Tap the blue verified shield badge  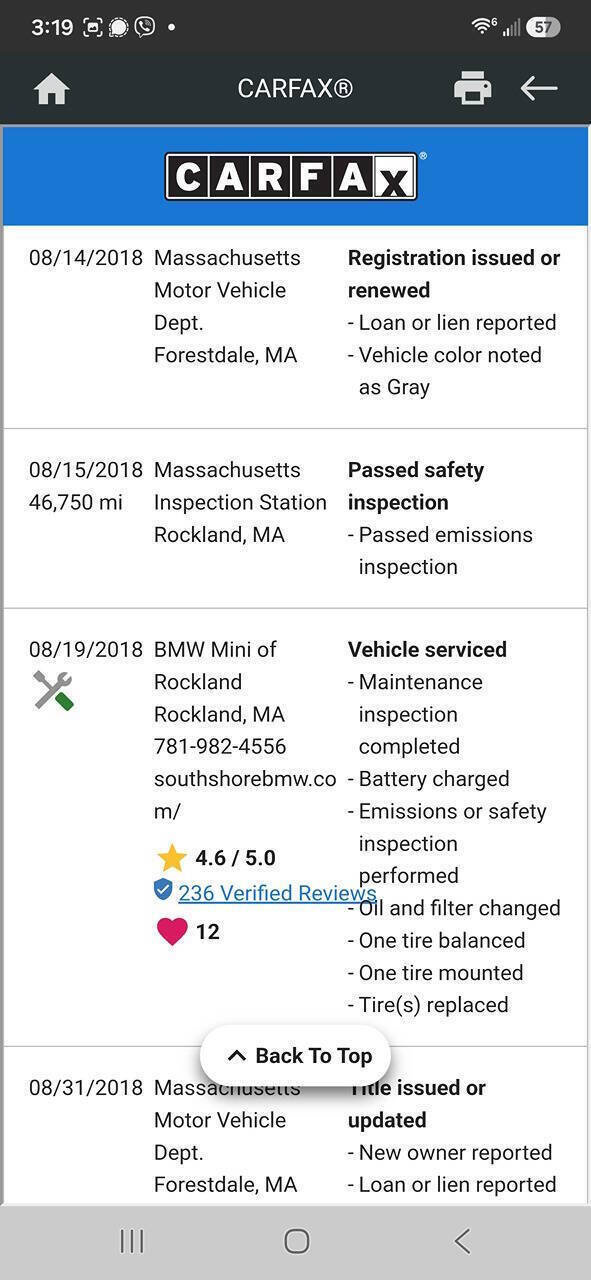point(163,890)
